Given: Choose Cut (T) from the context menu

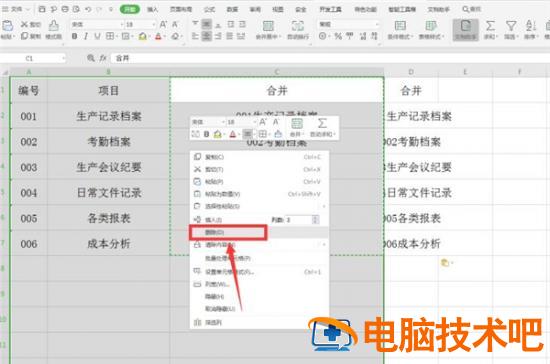Looking at the screenshot, I should (x=259, y=169).
